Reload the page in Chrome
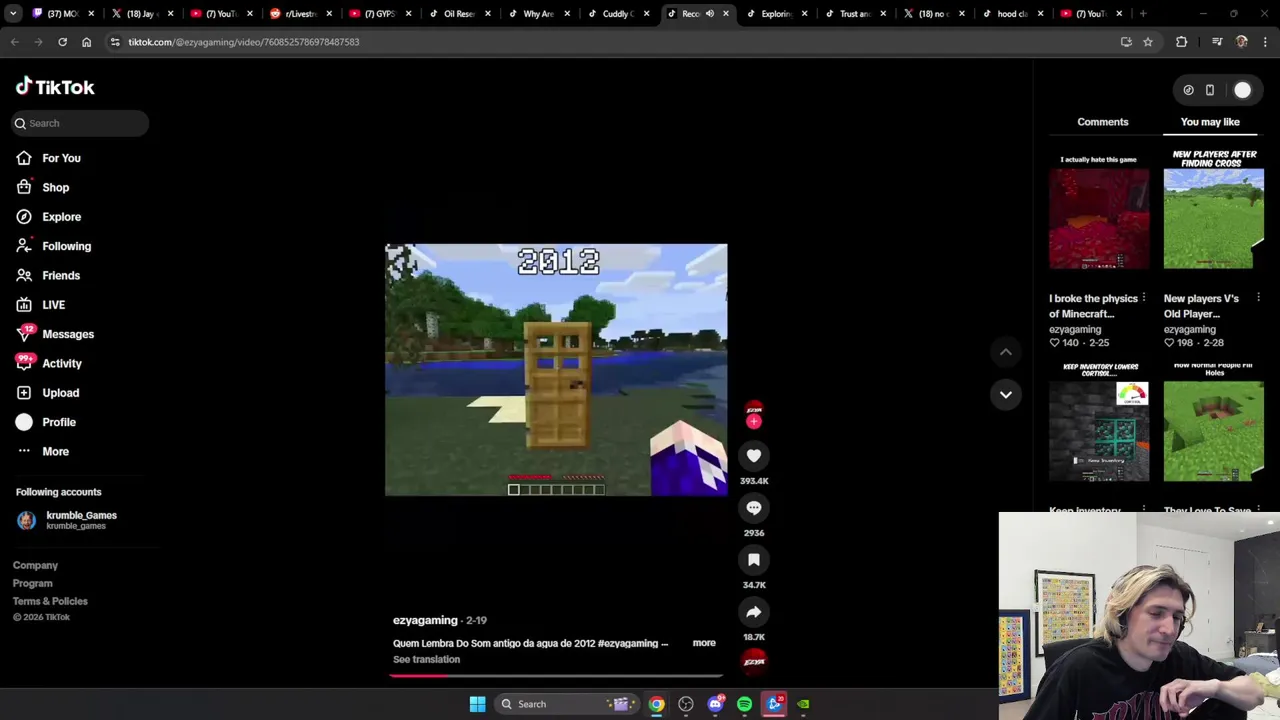The height and width of the screenshot is (720, 1280). pyautogui.click(x=62, y=42)
